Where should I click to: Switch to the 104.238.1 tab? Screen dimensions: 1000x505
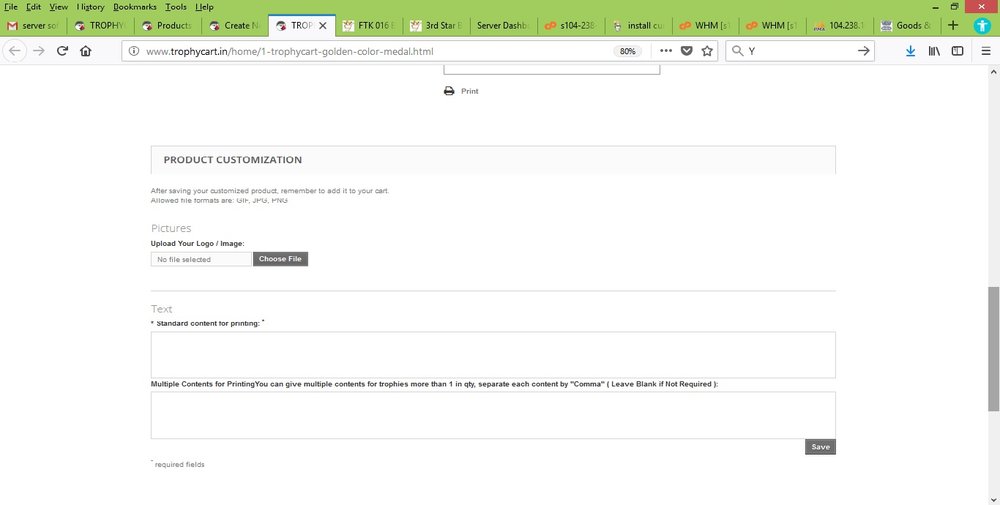(x=839, y=26)
